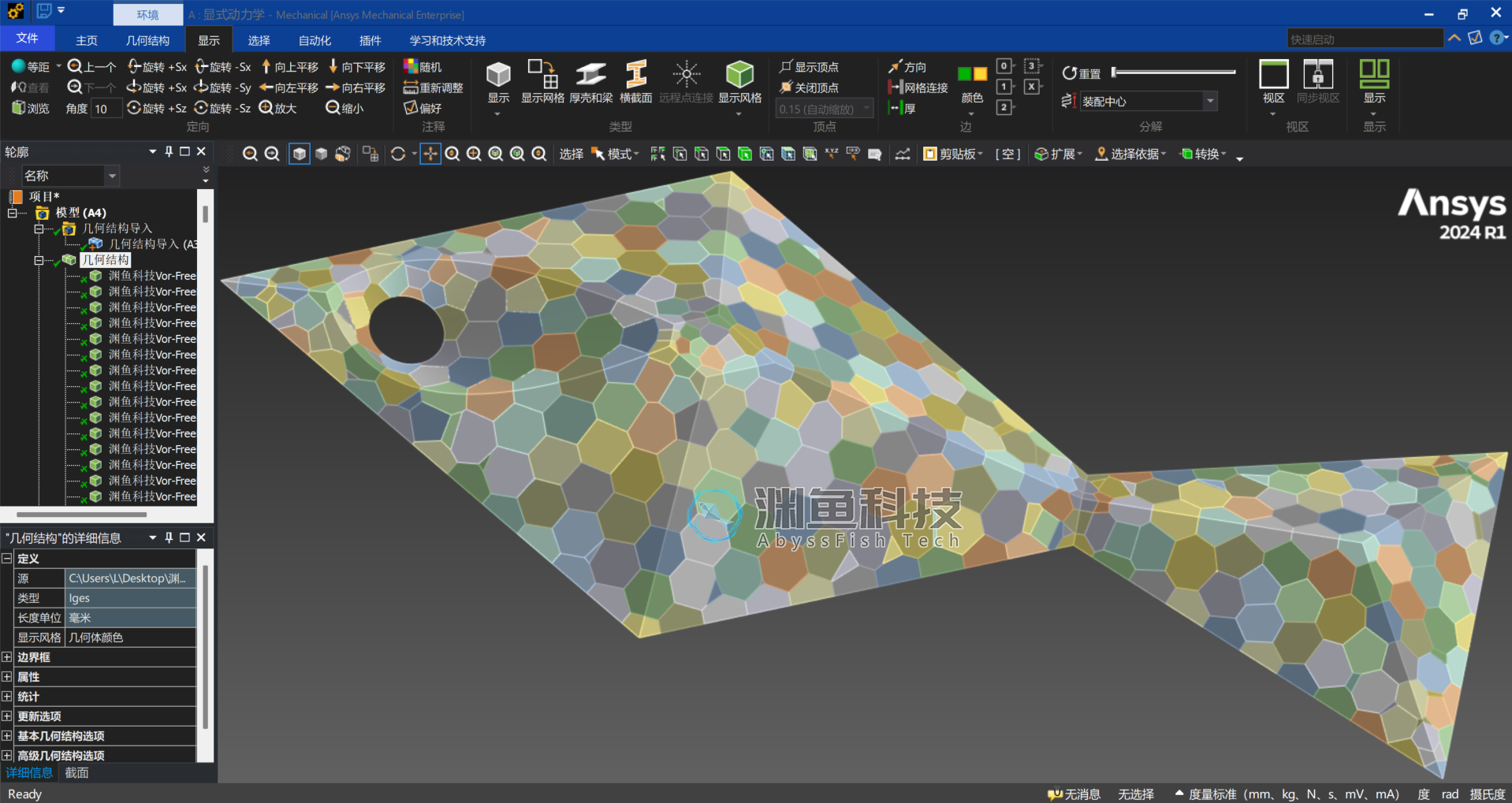Toggle 厚 thick edge display
This screenshot has height=803, width=1512.
click(902, 108)
